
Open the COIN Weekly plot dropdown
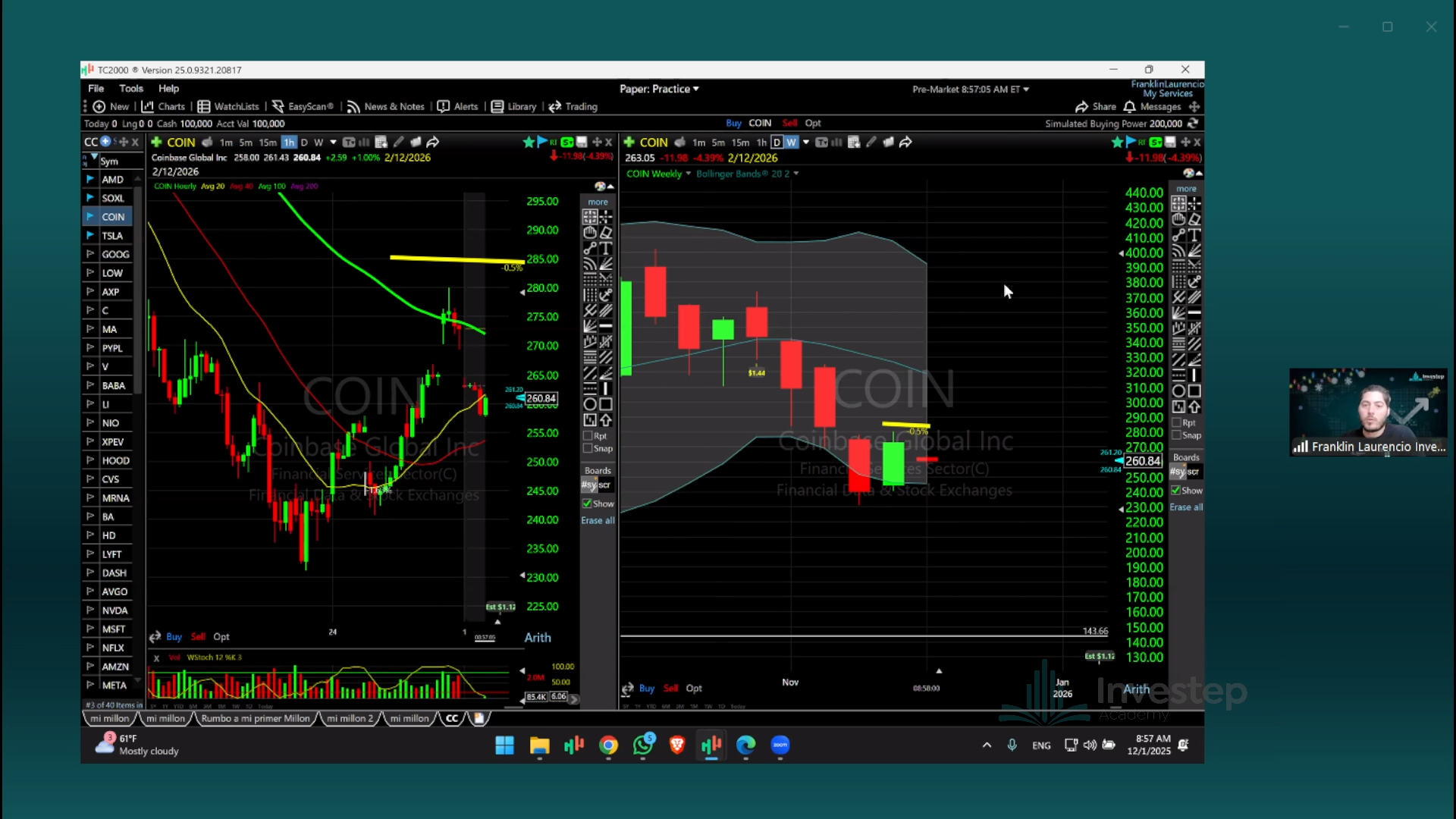point(688,174)
